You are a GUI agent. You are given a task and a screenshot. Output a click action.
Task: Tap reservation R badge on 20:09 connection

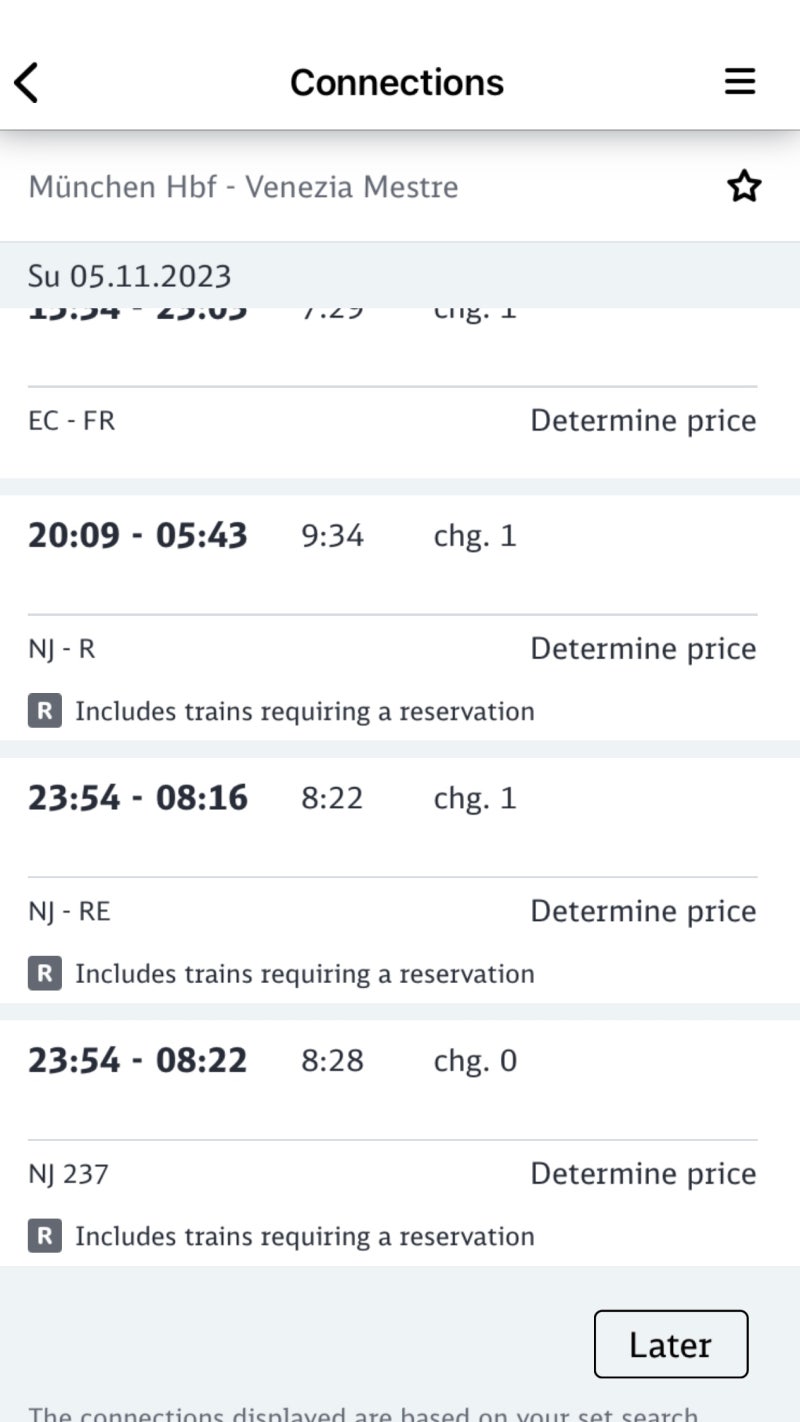point(45,712)
